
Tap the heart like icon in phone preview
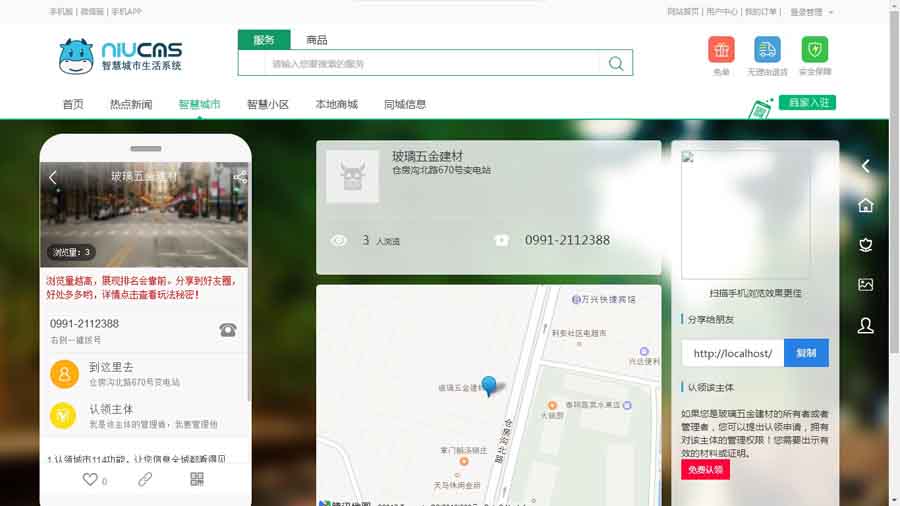(90, 480)
